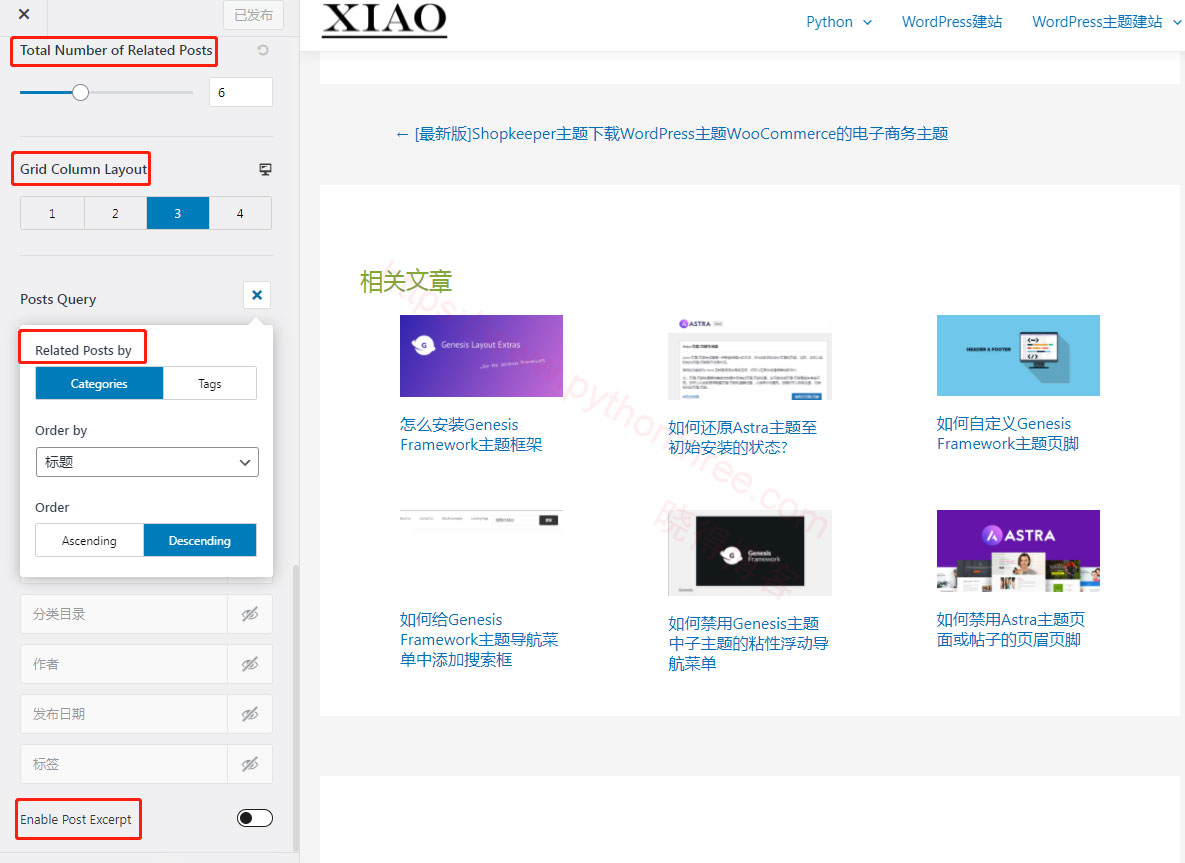Click the 已发布 publish button
The width and height of the screenshot is (1185, 863).
[253, 15]
